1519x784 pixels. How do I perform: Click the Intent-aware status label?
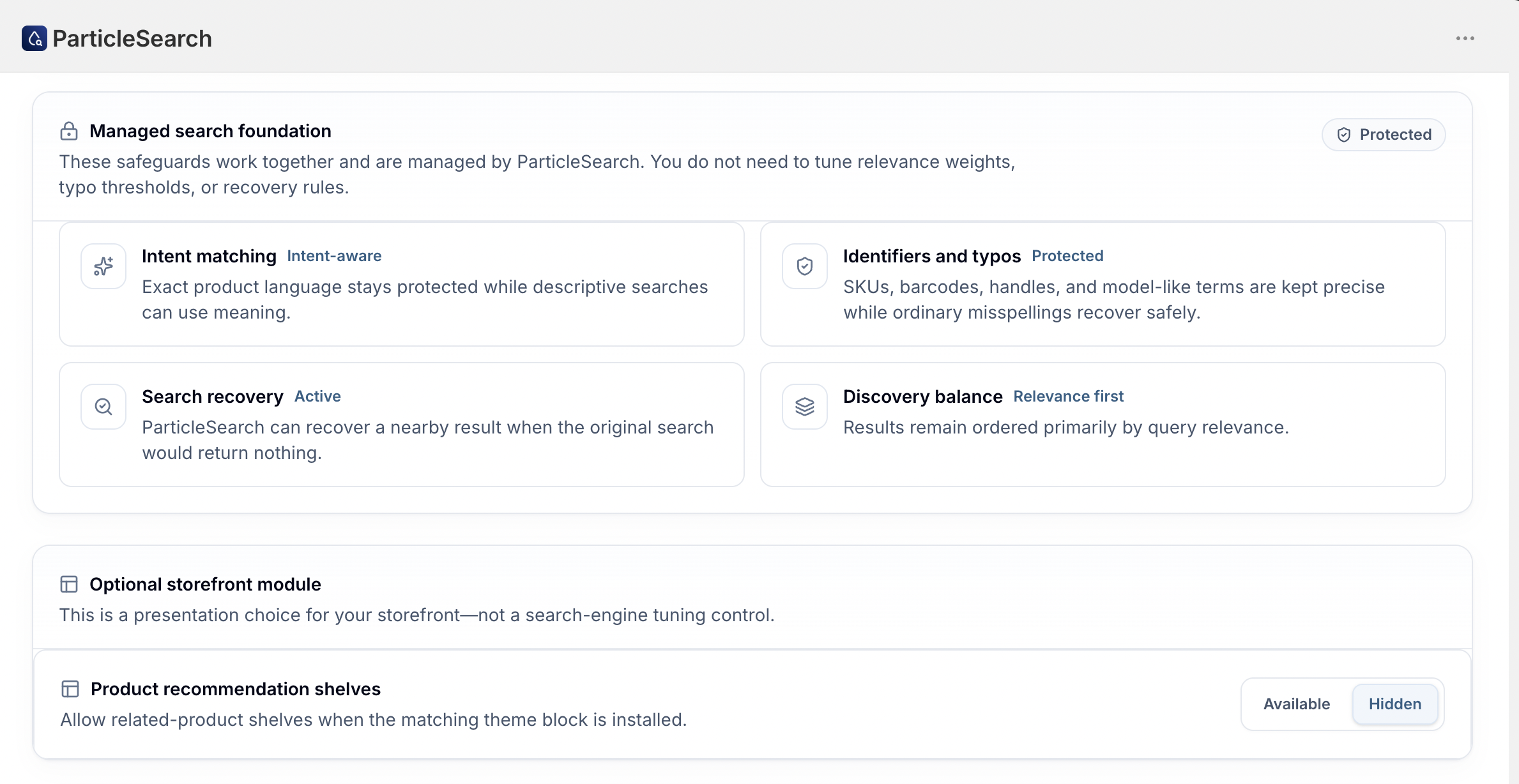pyautogui.click(x=334, y=256)
